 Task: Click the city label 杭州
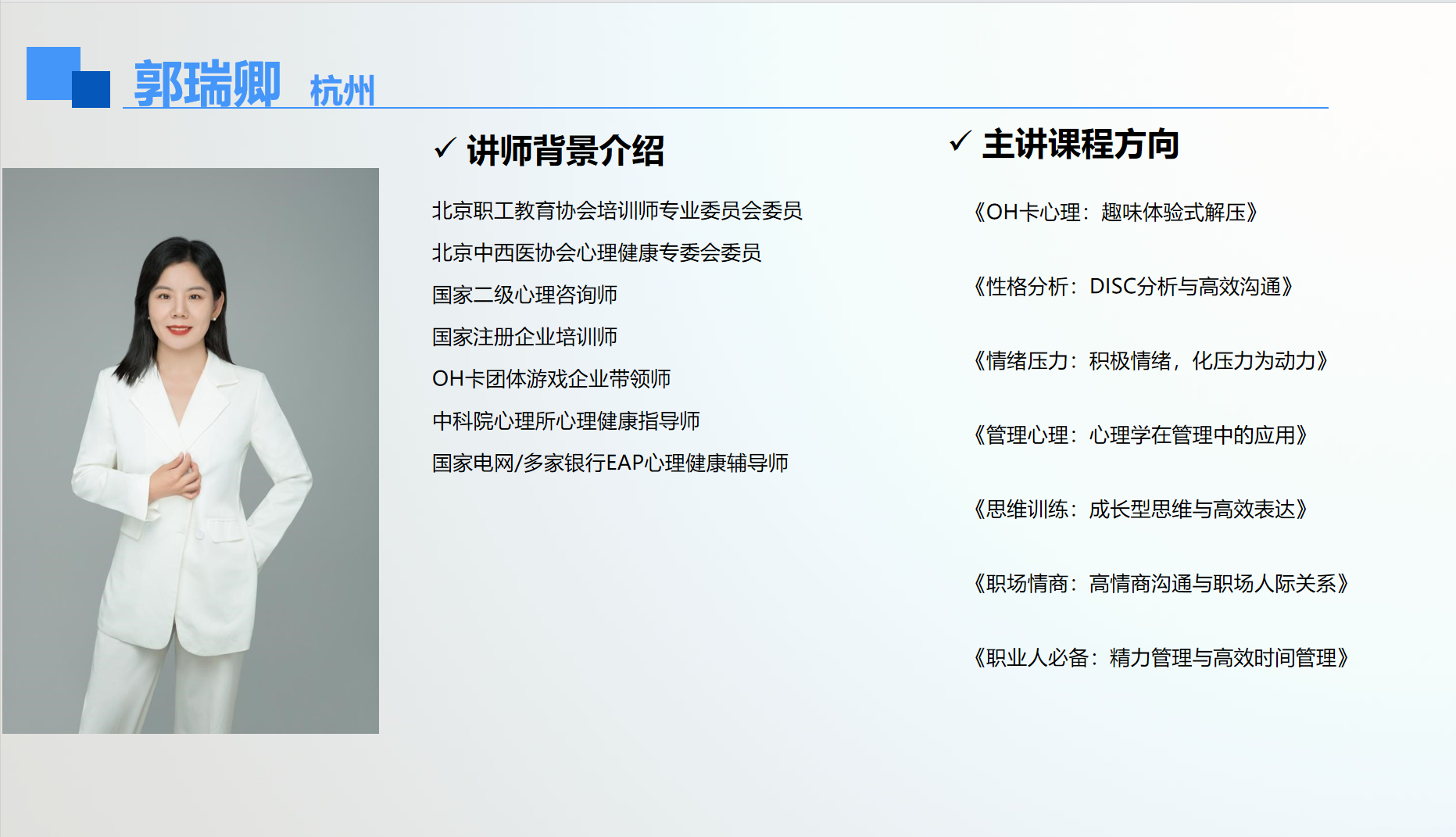click(x=342, y=91)
